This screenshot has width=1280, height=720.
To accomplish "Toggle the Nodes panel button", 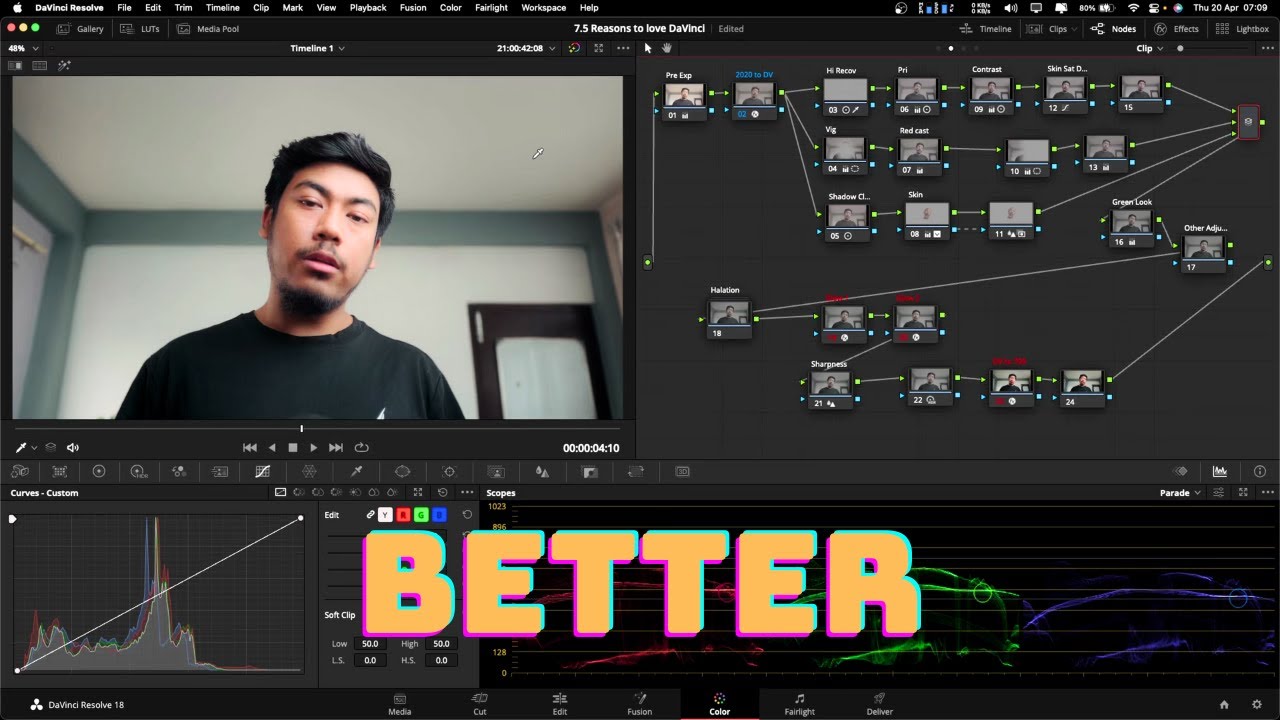I will pos(1113,29).
